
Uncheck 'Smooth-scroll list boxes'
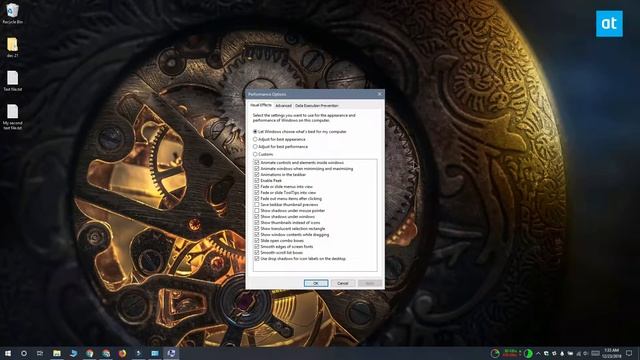[257, 253]
